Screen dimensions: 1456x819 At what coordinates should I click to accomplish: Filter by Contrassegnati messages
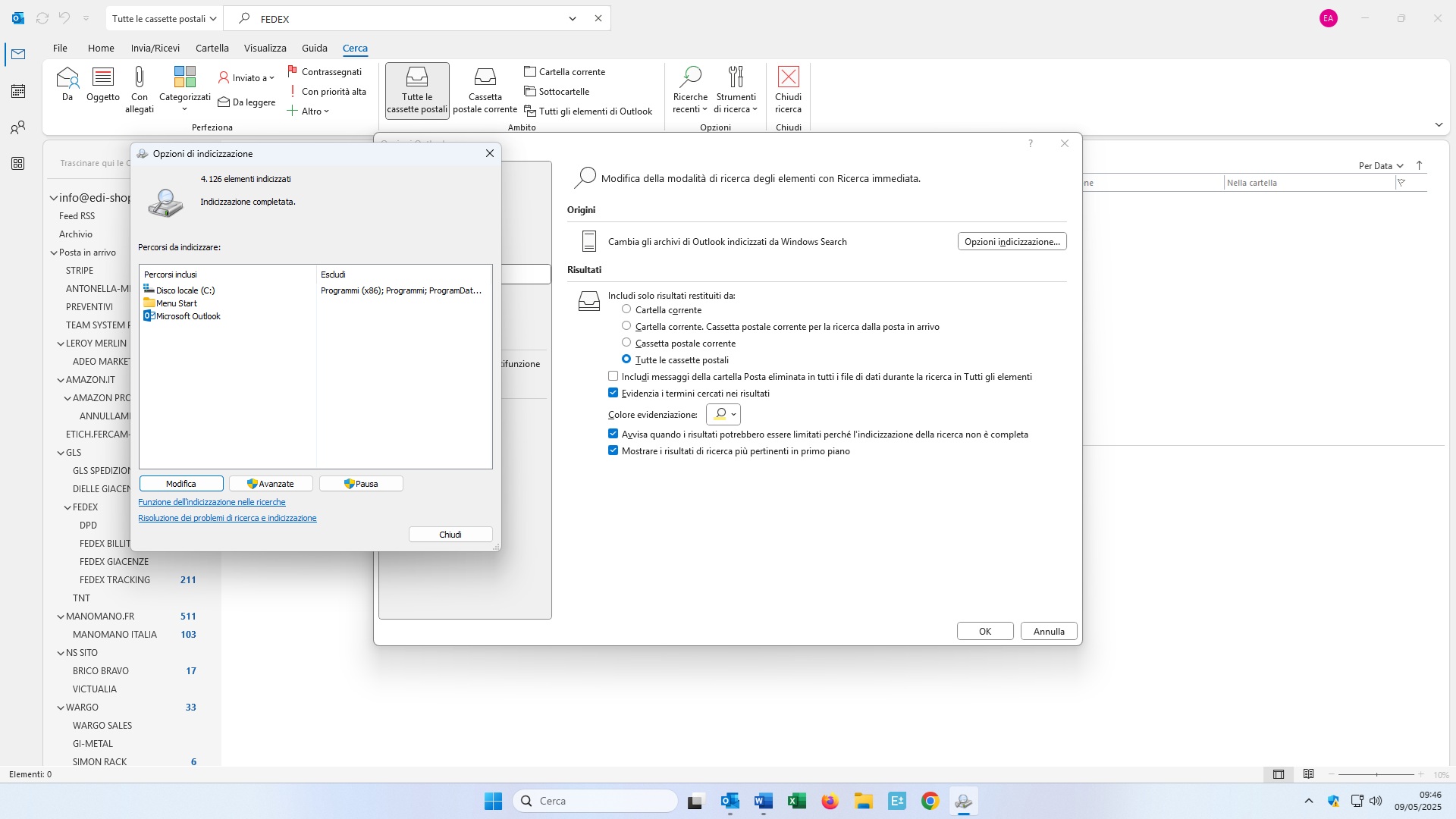click(325, 71)
